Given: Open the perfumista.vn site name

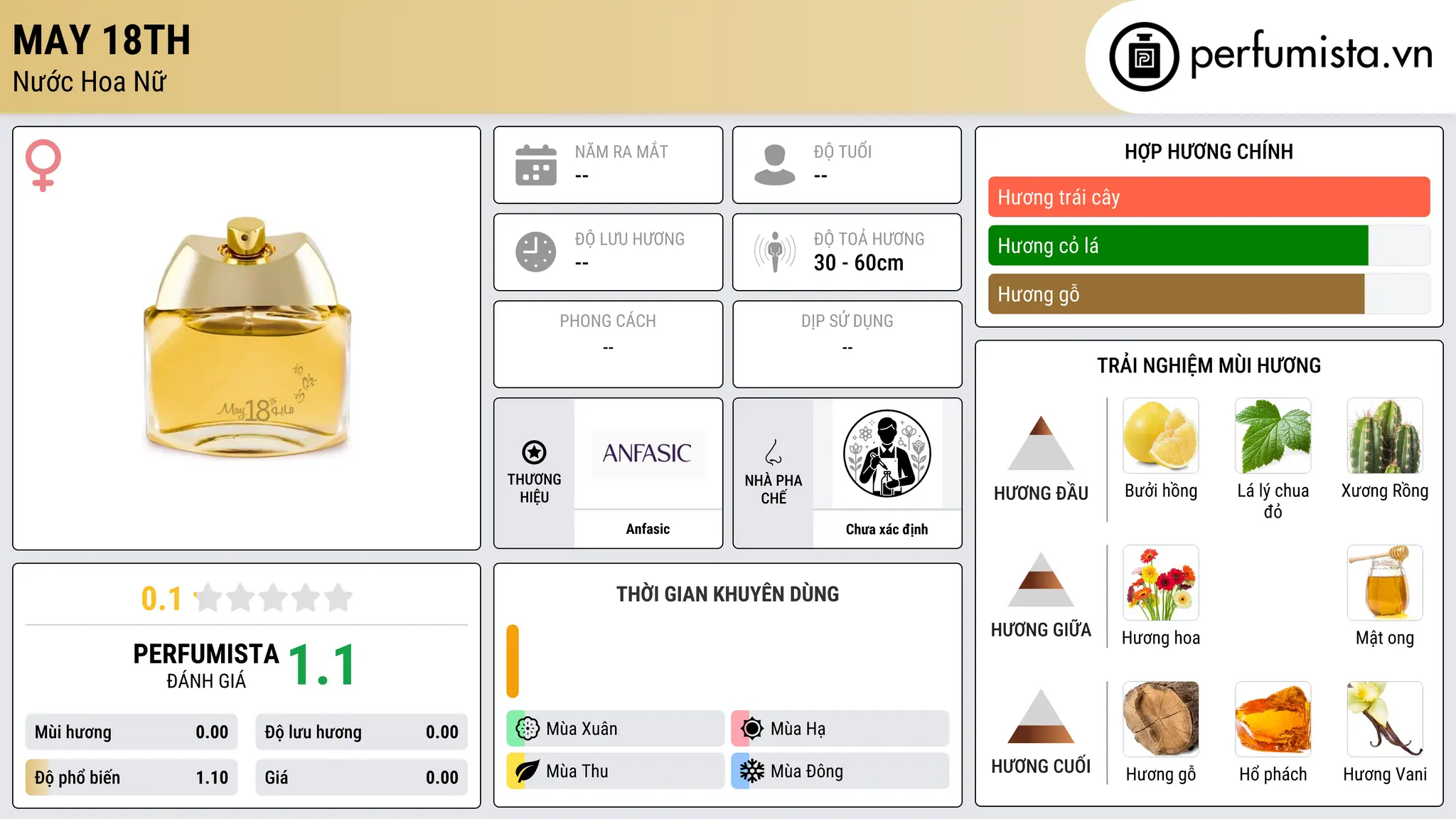Looking at the screenshot, I should point(1312,54).
